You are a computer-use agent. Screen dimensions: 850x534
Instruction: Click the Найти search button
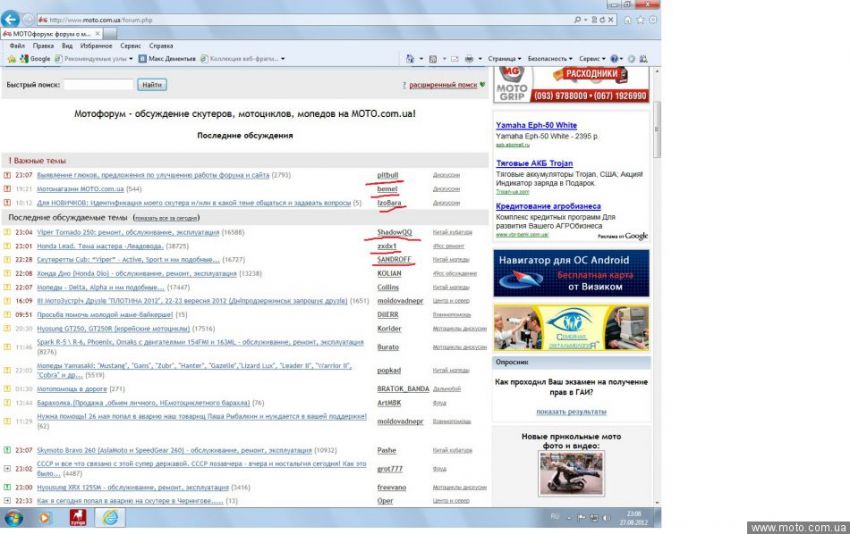(152, 85)
